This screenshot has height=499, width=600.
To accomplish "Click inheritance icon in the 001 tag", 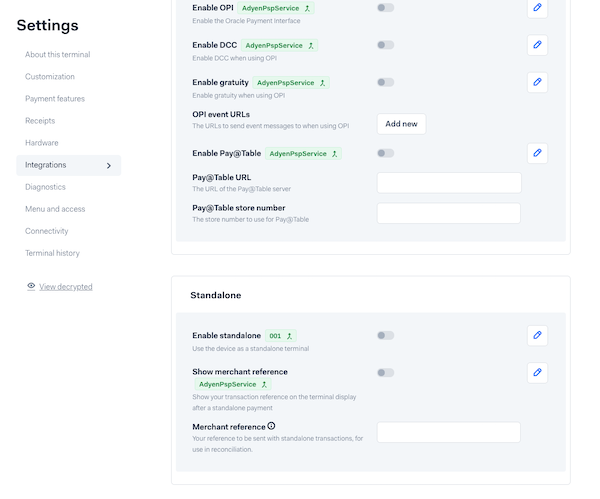I will [x=289, y=336].
